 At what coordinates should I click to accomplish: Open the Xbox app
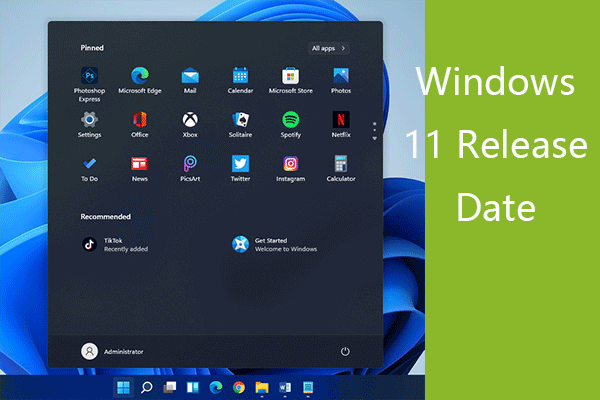point(190,124)
